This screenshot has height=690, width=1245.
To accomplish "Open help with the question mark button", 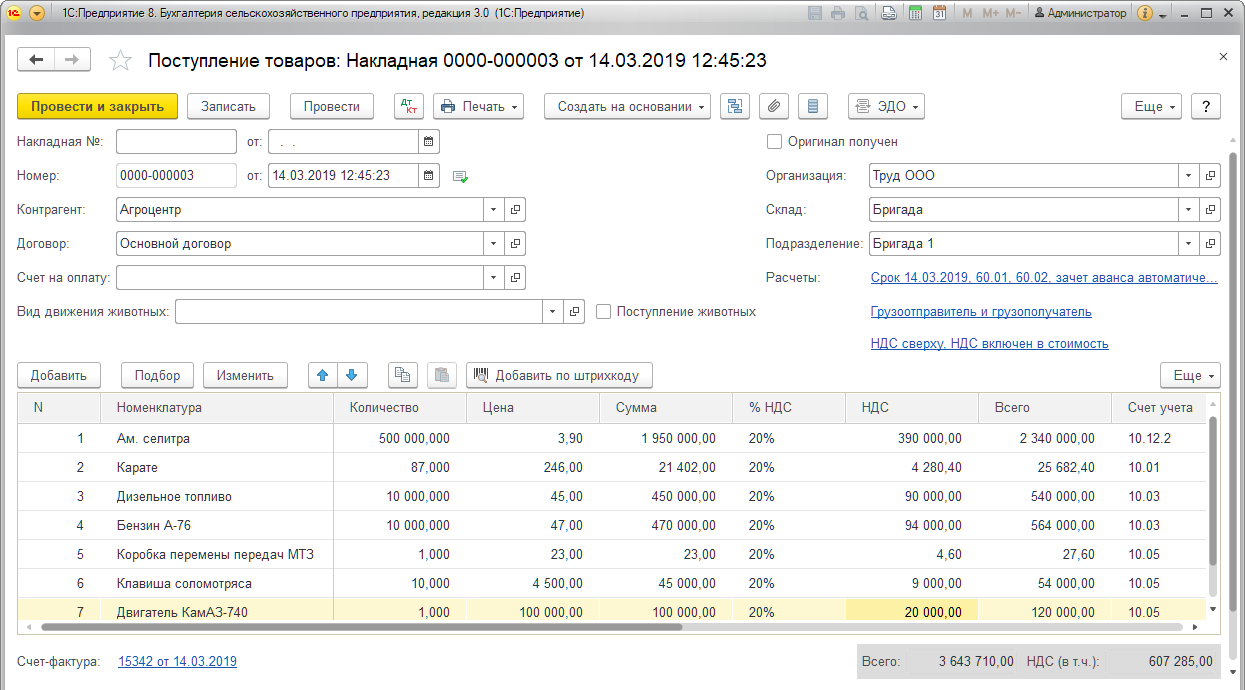I will pos(1207,107).
